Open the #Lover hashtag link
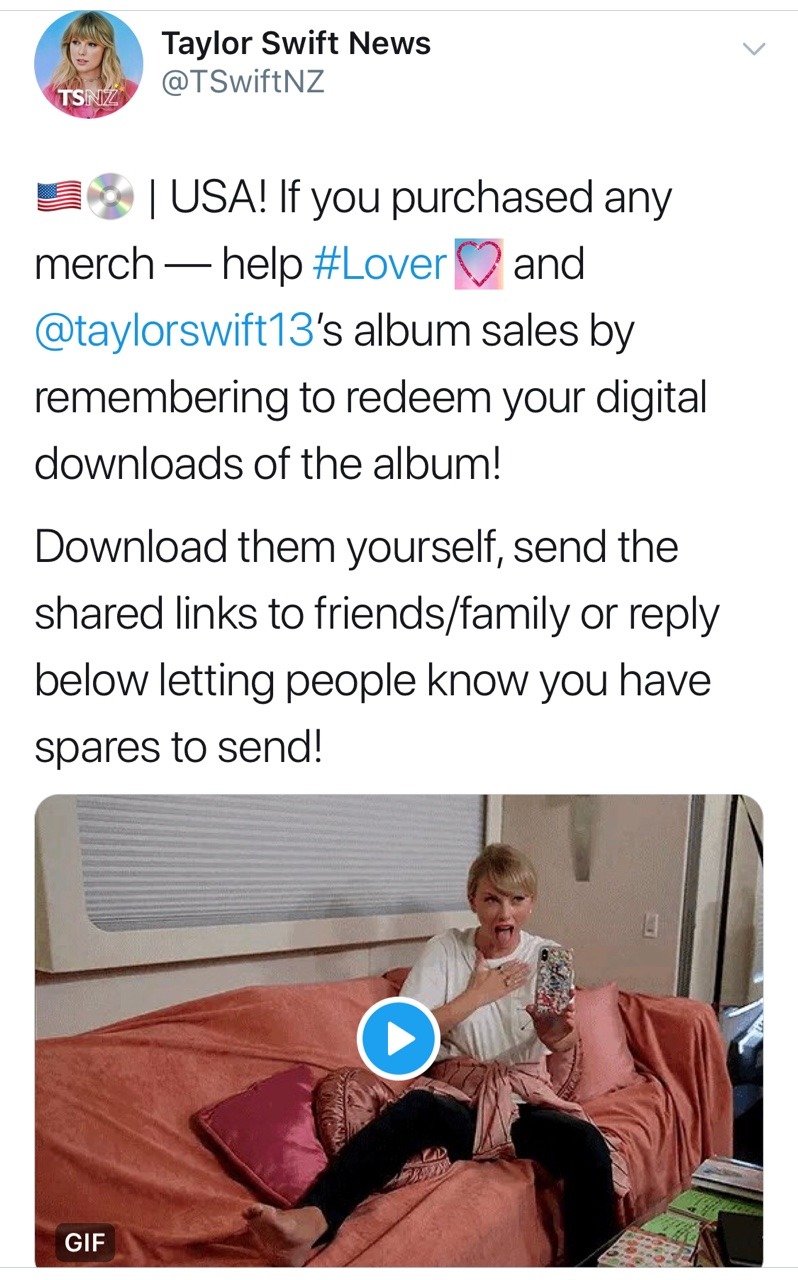The width and height of the screenshot is (798, 1280). point(379,264)
